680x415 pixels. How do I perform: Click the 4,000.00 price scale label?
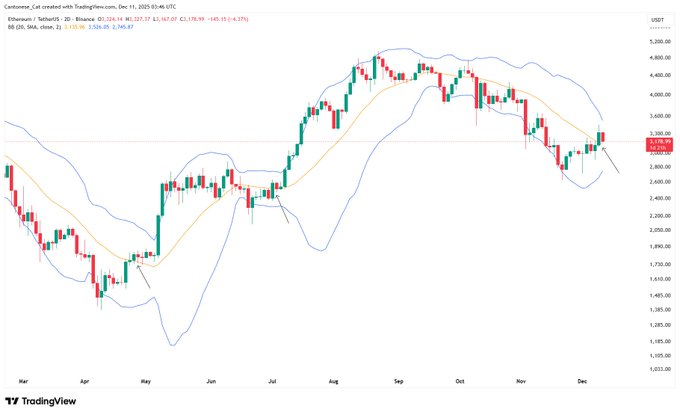[657, 96]
